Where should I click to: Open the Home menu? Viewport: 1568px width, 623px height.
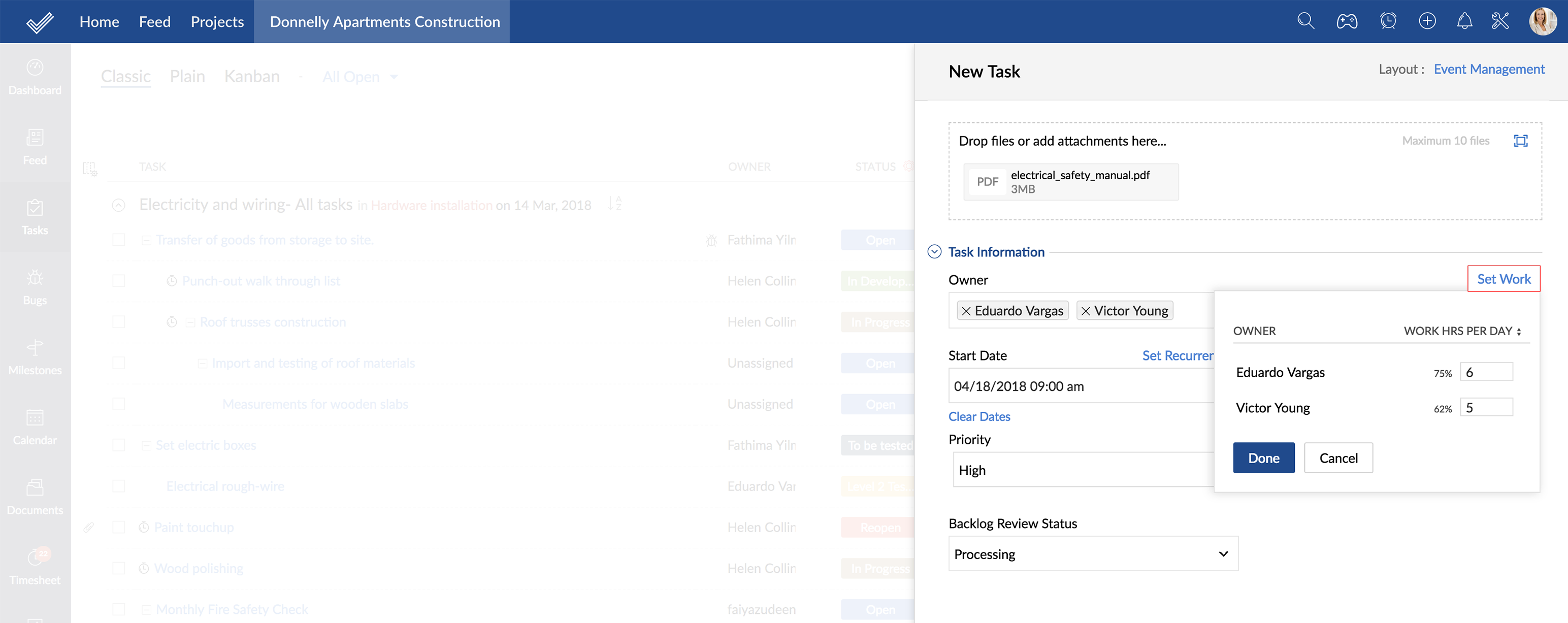[99, 22]
